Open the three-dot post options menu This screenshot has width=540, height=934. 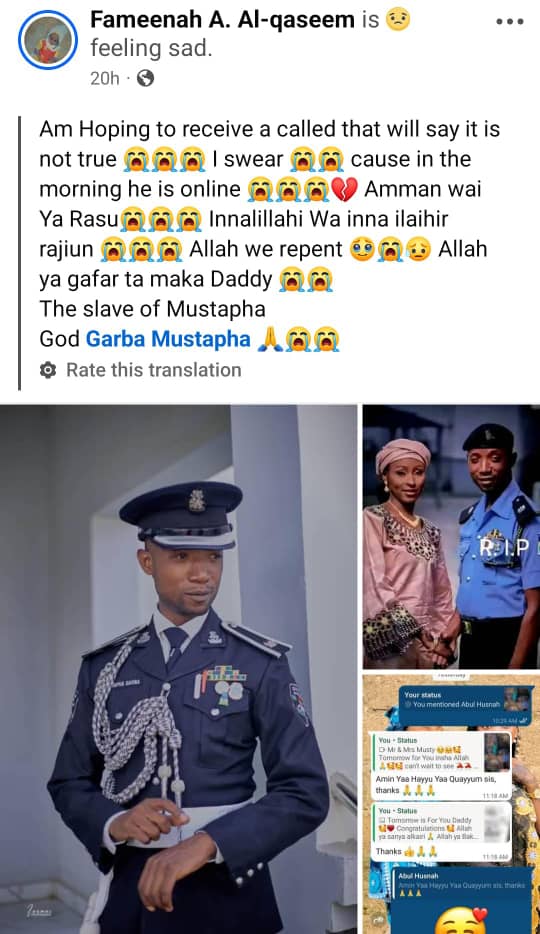click(x=510, y=21)
